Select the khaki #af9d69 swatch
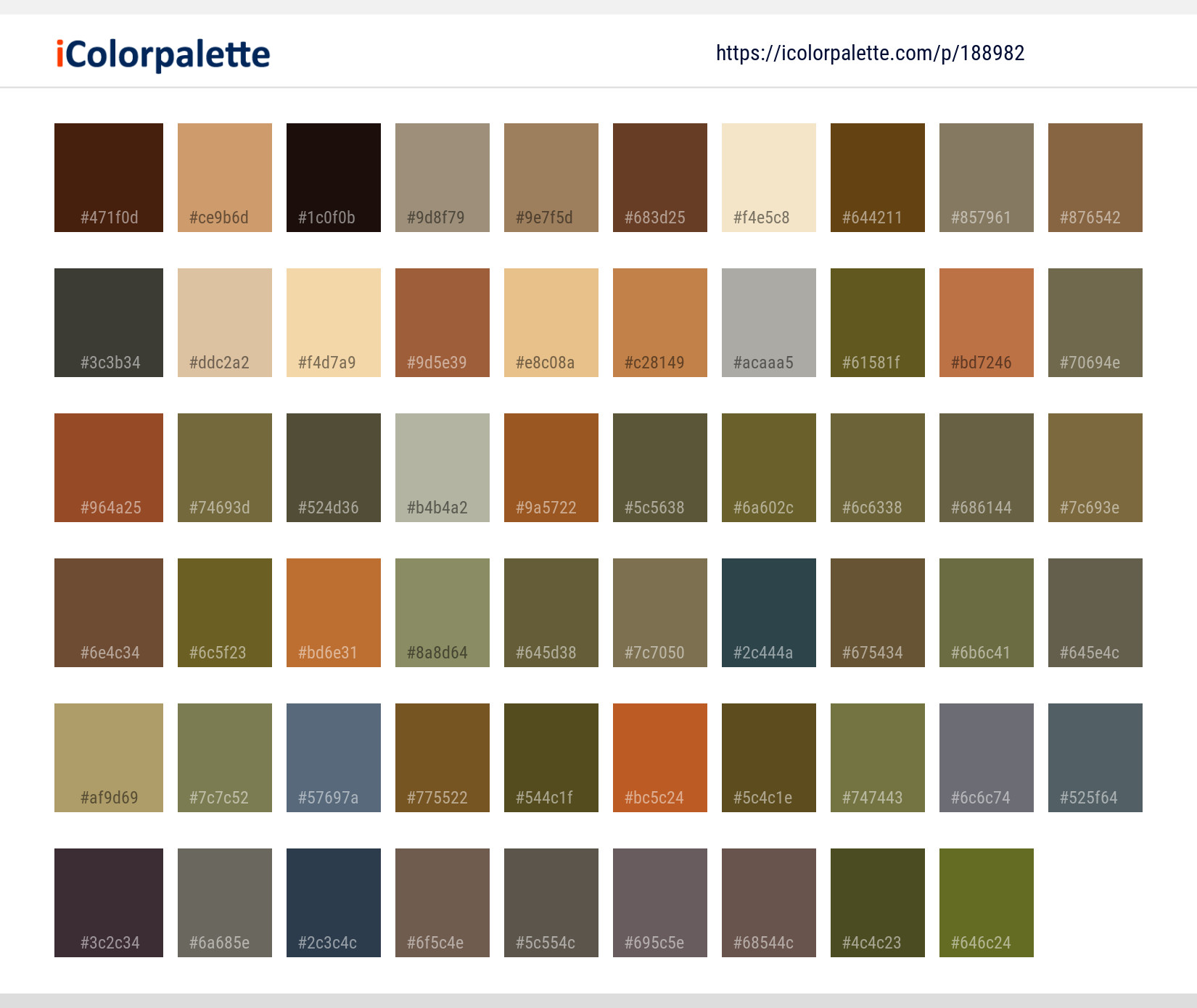 [108, 757]
